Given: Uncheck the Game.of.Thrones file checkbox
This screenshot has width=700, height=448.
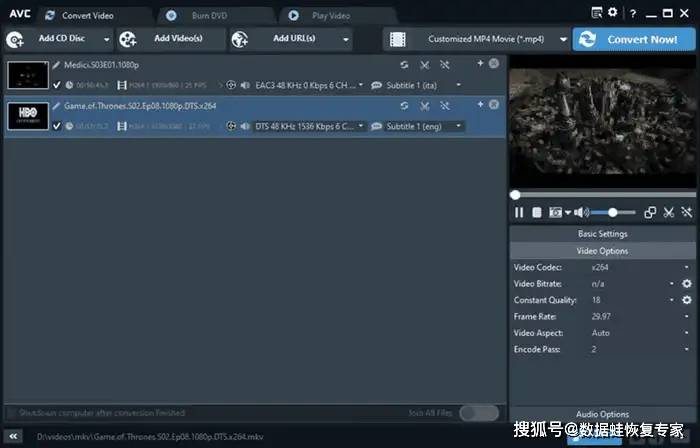Looking at the screenshot, I should 57,126.
